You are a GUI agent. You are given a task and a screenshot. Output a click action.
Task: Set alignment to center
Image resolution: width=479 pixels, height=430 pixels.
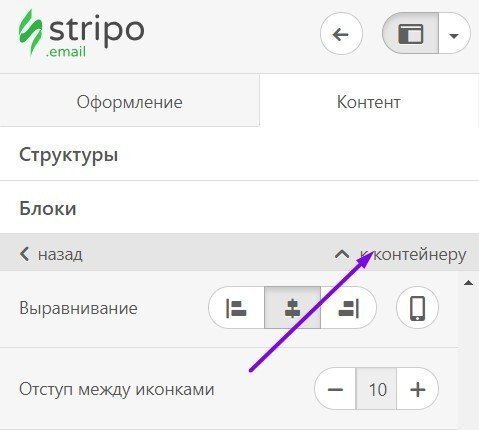coord(292,308)
